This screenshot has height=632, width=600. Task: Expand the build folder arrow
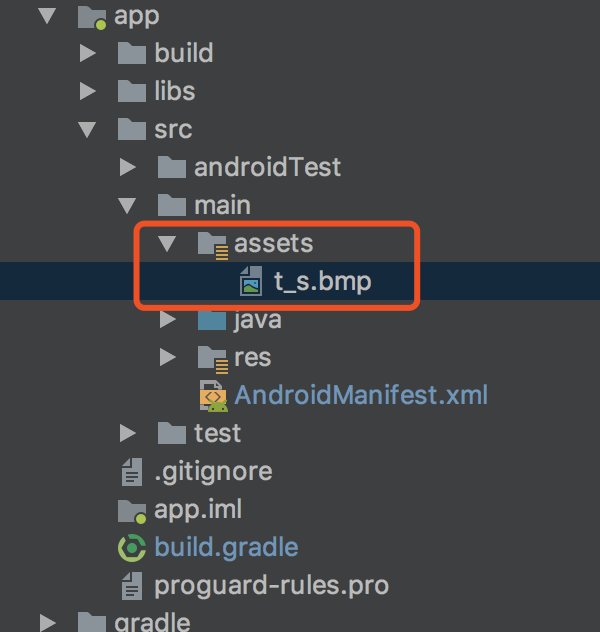(87, 53)
